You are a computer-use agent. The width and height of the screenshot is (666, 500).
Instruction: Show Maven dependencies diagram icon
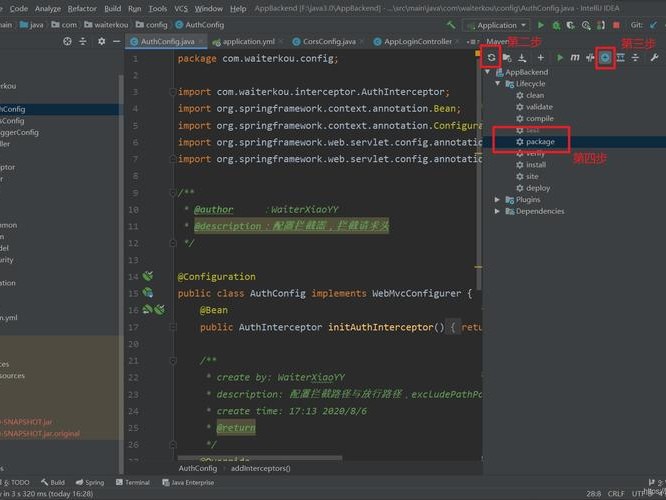(621, 57)
